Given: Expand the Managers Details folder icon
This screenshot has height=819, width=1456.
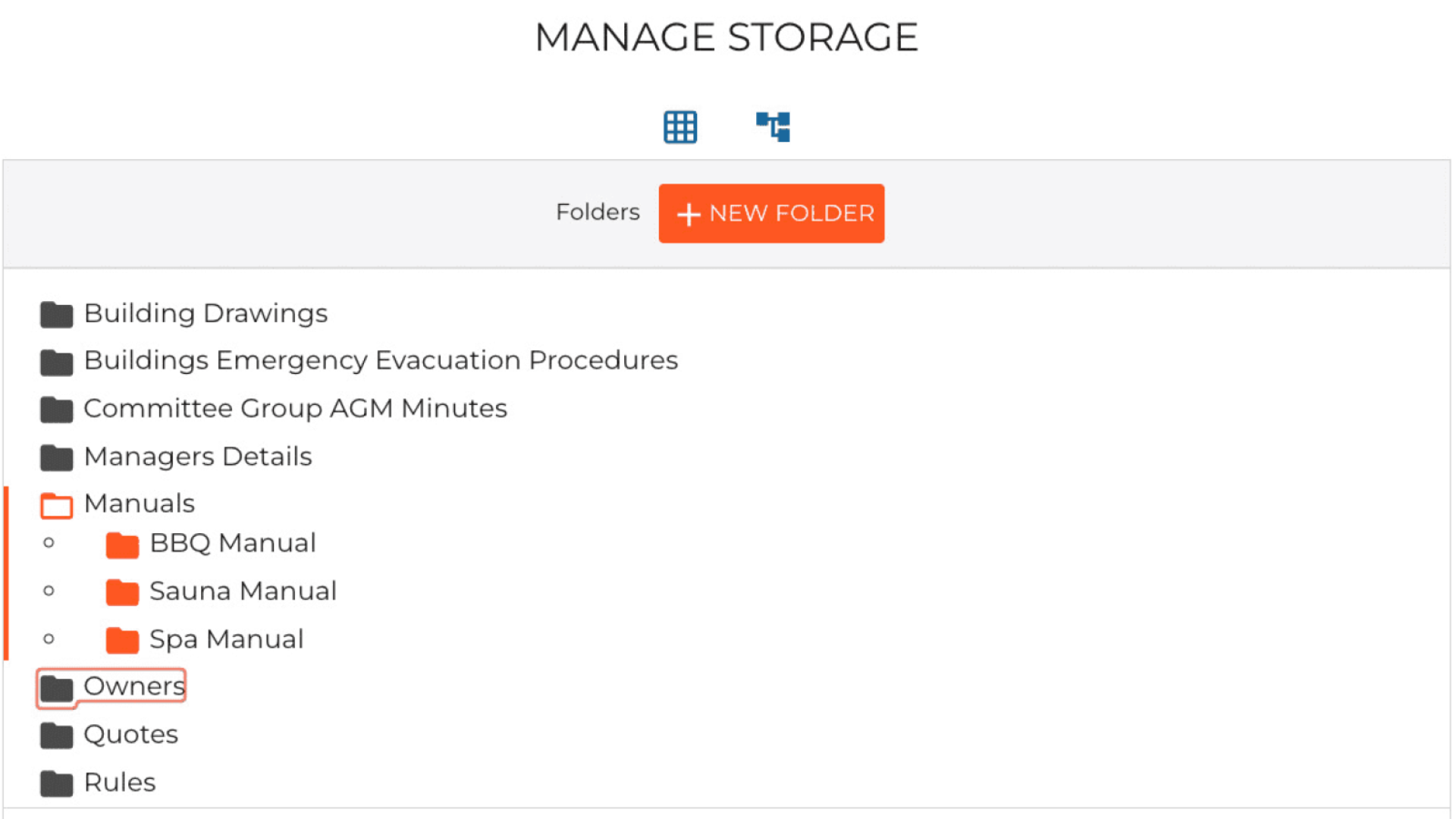Looking at the screenshot, I should [56, 457].
